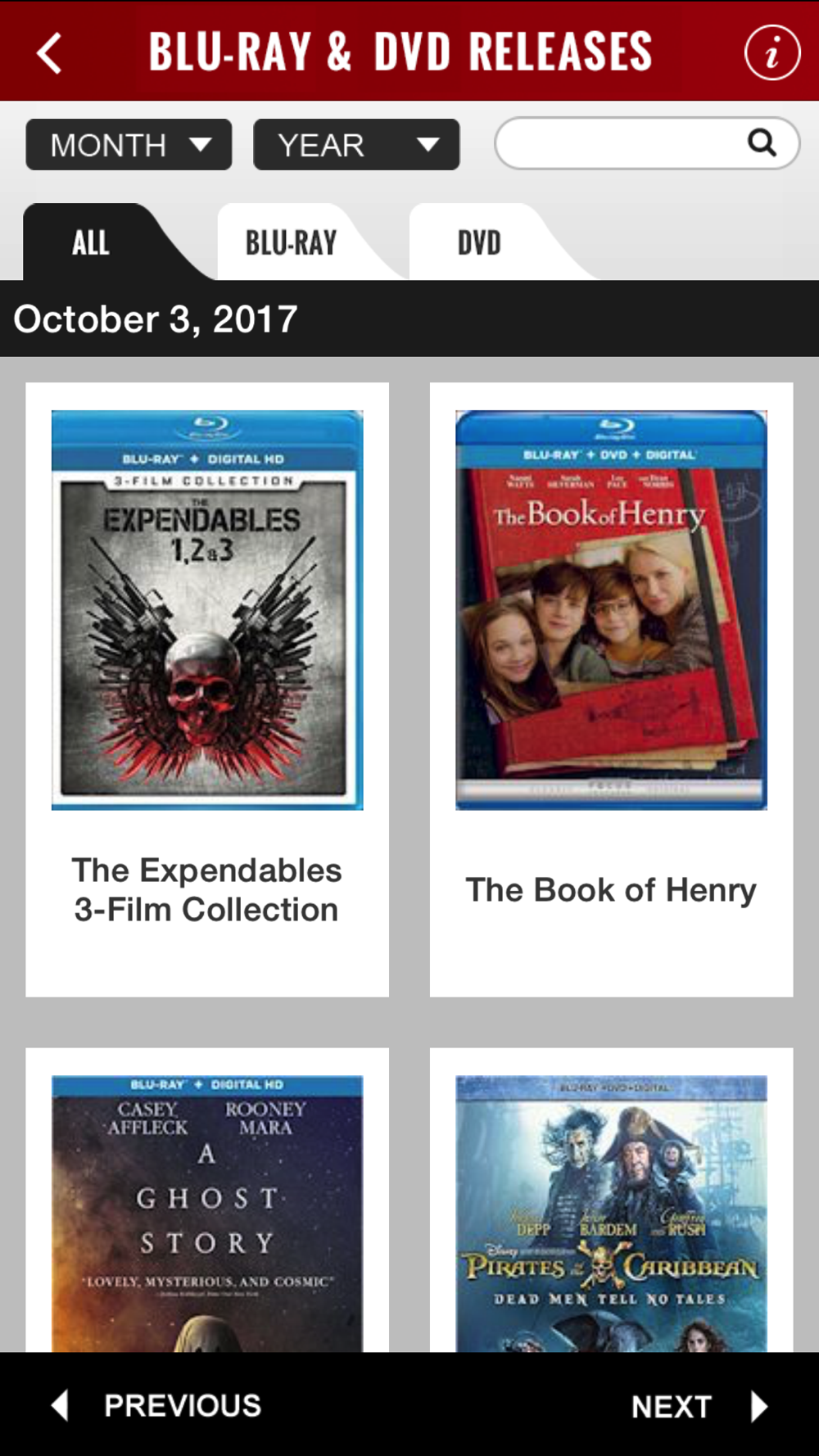Tap the search magnifier icon
This screenshot has height=1456, width=819.
762,142
